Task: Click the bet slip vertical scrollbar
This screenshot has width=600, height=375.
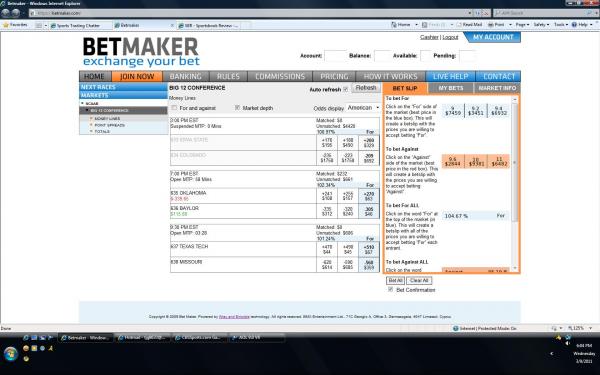Action: point(515,183)
